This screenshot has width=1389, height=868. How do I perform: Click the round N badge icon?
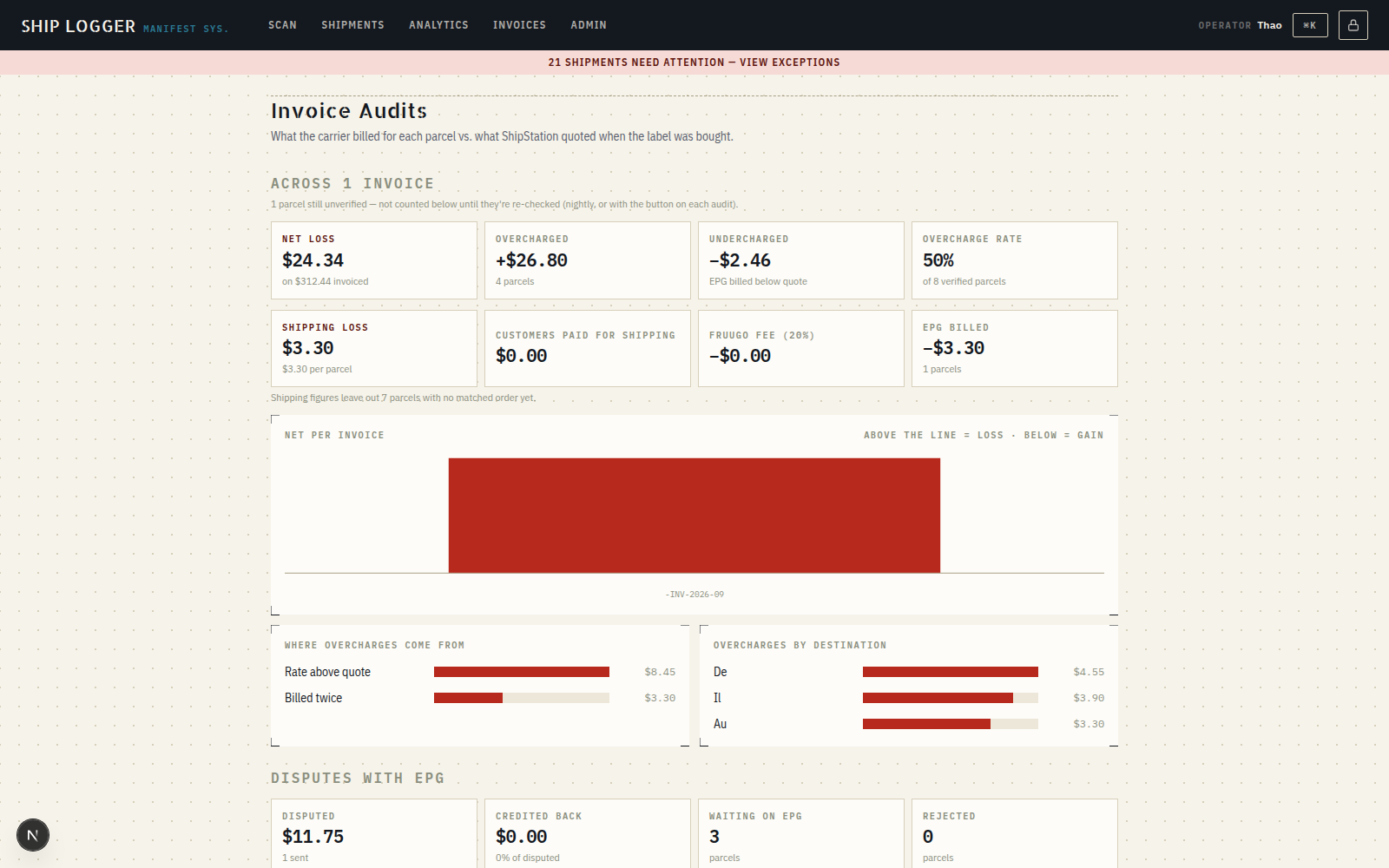tap(33, 835)
